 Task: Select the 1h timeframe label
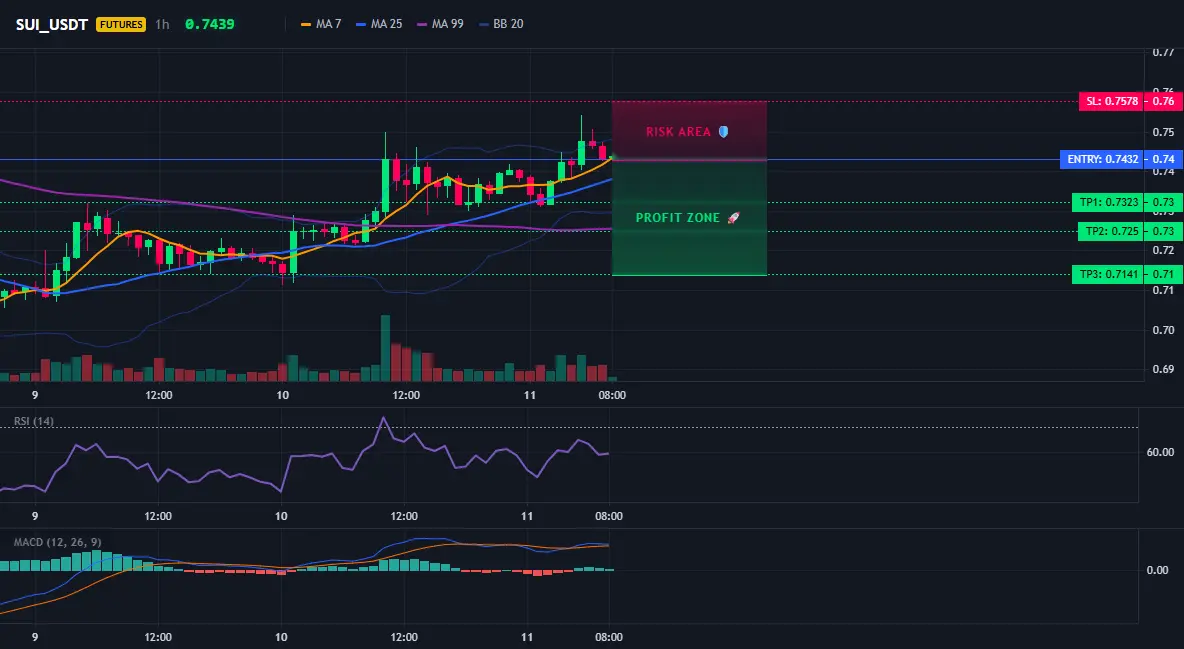162,24
